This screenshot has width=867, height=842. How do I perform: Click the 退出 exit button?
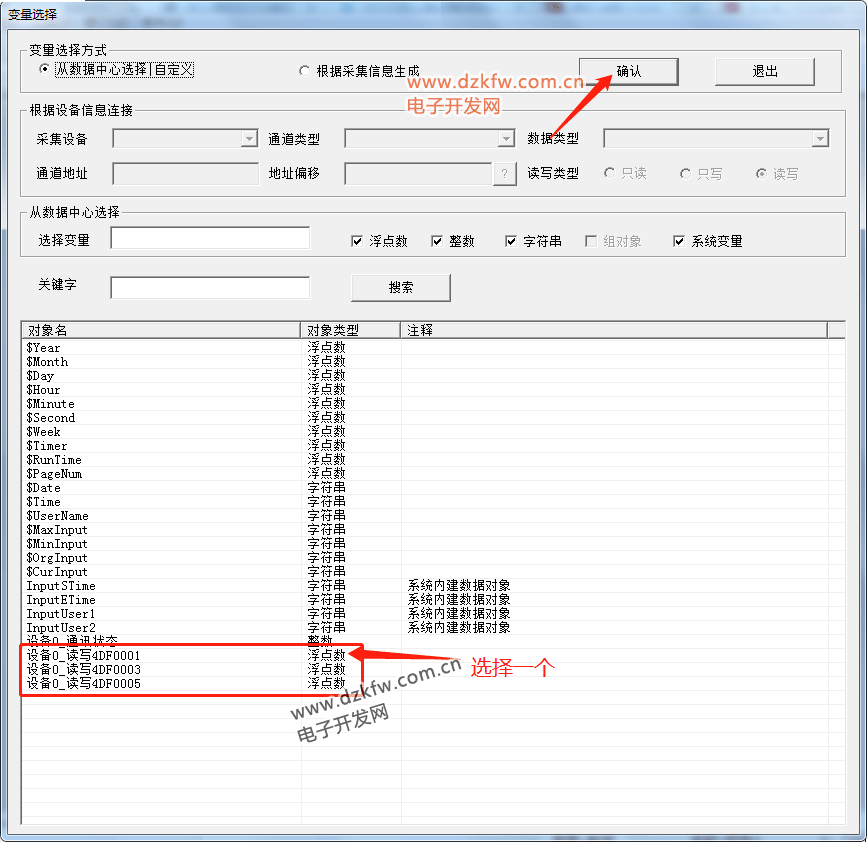click(764, 71)
